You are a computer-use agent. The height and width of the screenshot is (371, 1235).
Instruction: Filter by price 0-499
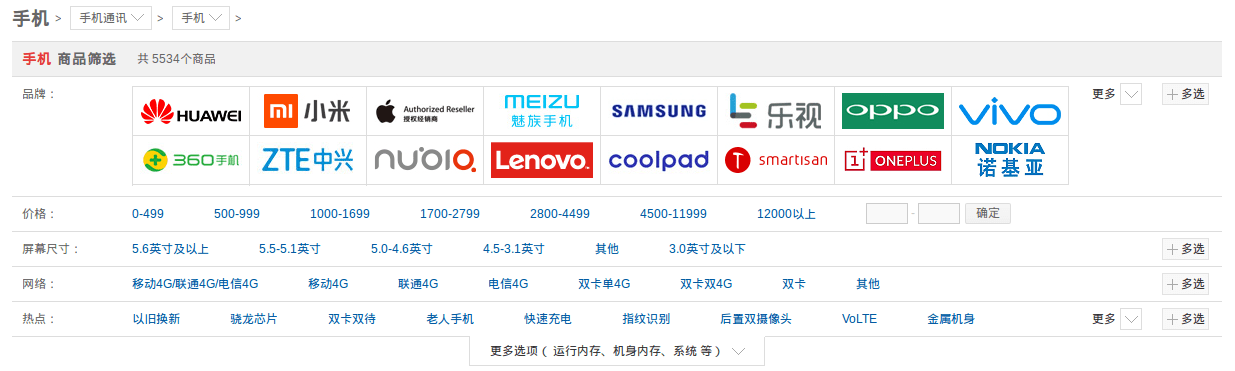pyautogui.click(x=148, y=214)
